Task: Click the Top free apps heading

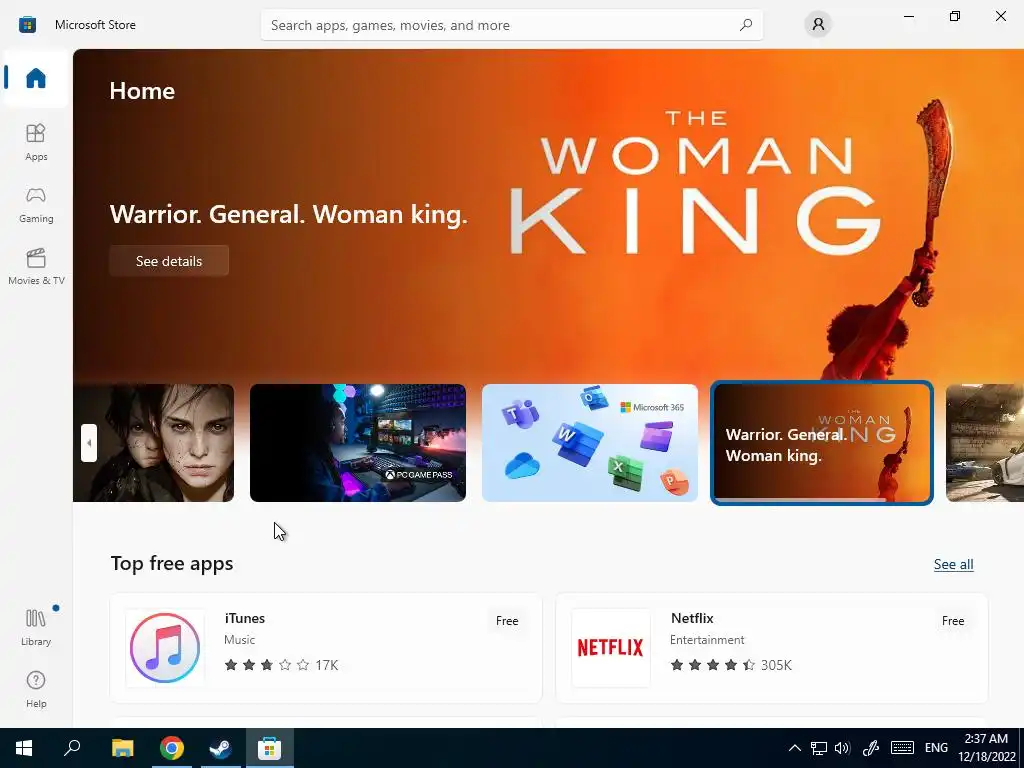Action: point(172,564)
